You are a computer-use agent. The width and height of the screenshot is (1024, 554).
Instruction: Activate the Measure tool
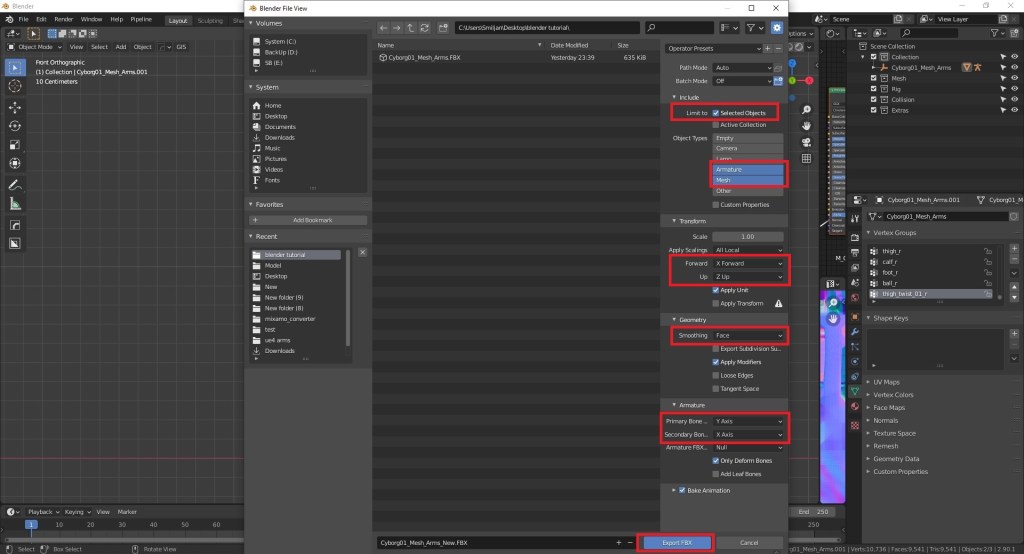(x=15, y=205)
